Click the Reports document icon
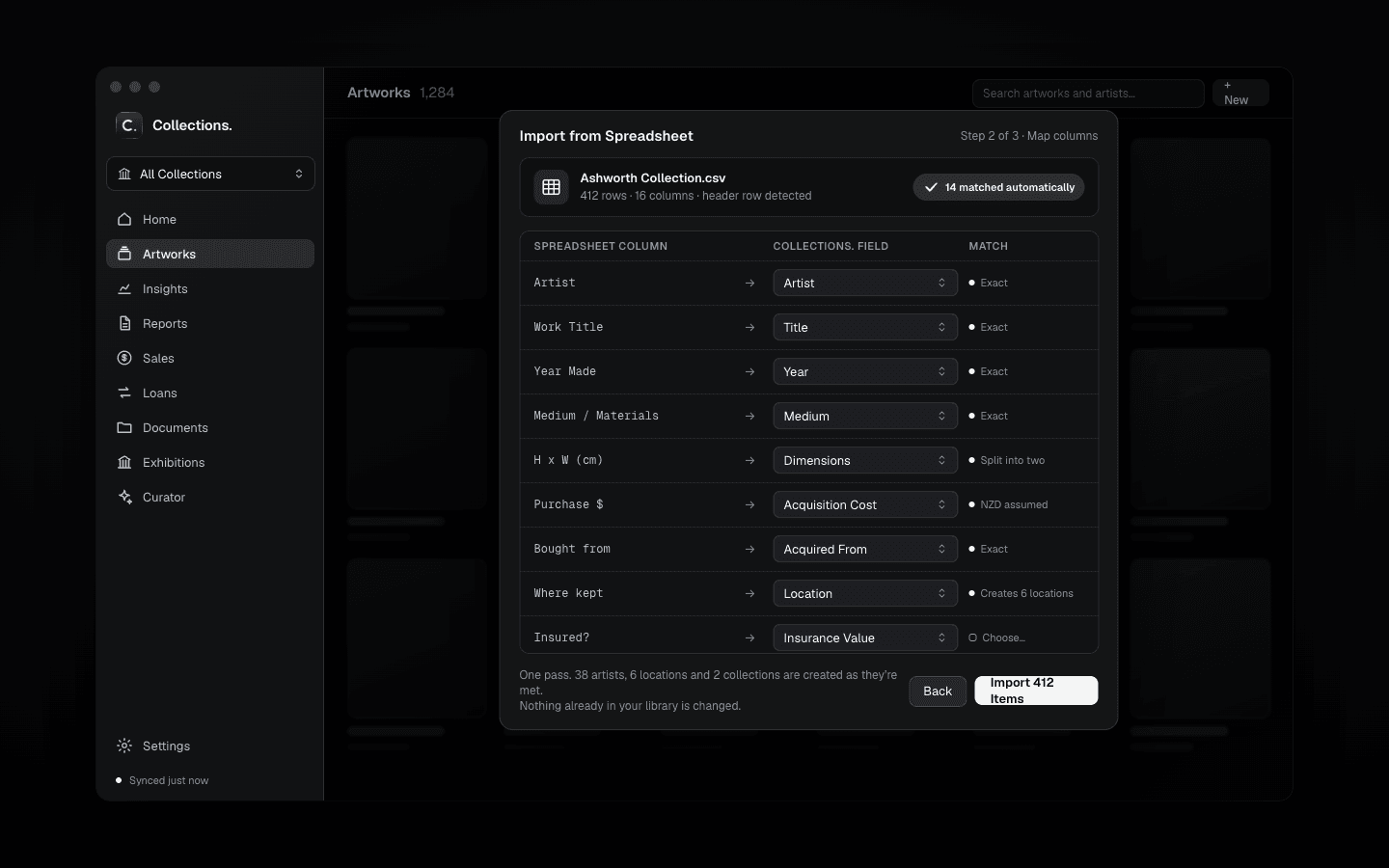This screenshot has width=1389, height=868. pos(124,323)
